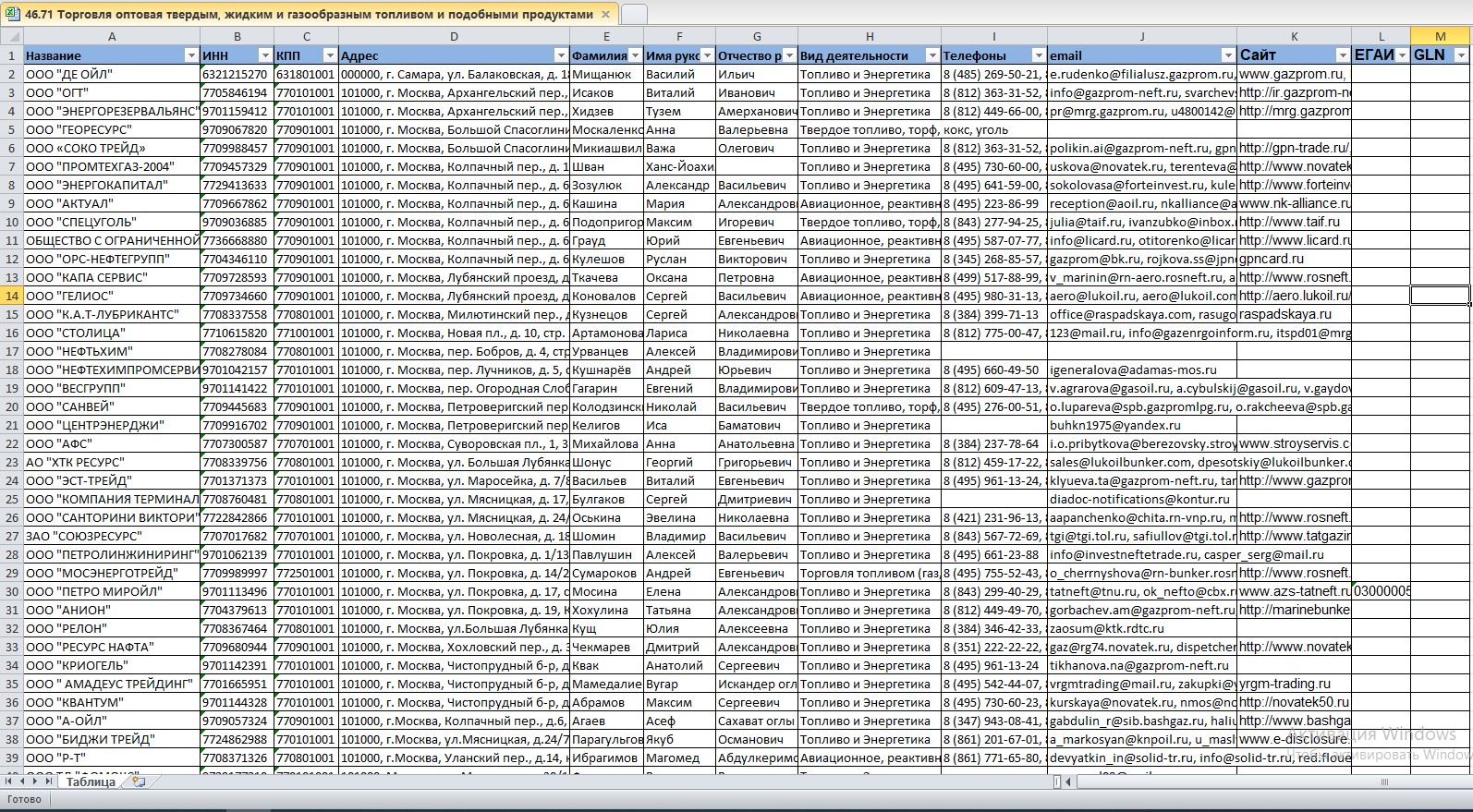The width and height of the screenshot is (1473, 812).
Task: Open the ЕГАИ column filter dropdown
Action: (1402, 55)
